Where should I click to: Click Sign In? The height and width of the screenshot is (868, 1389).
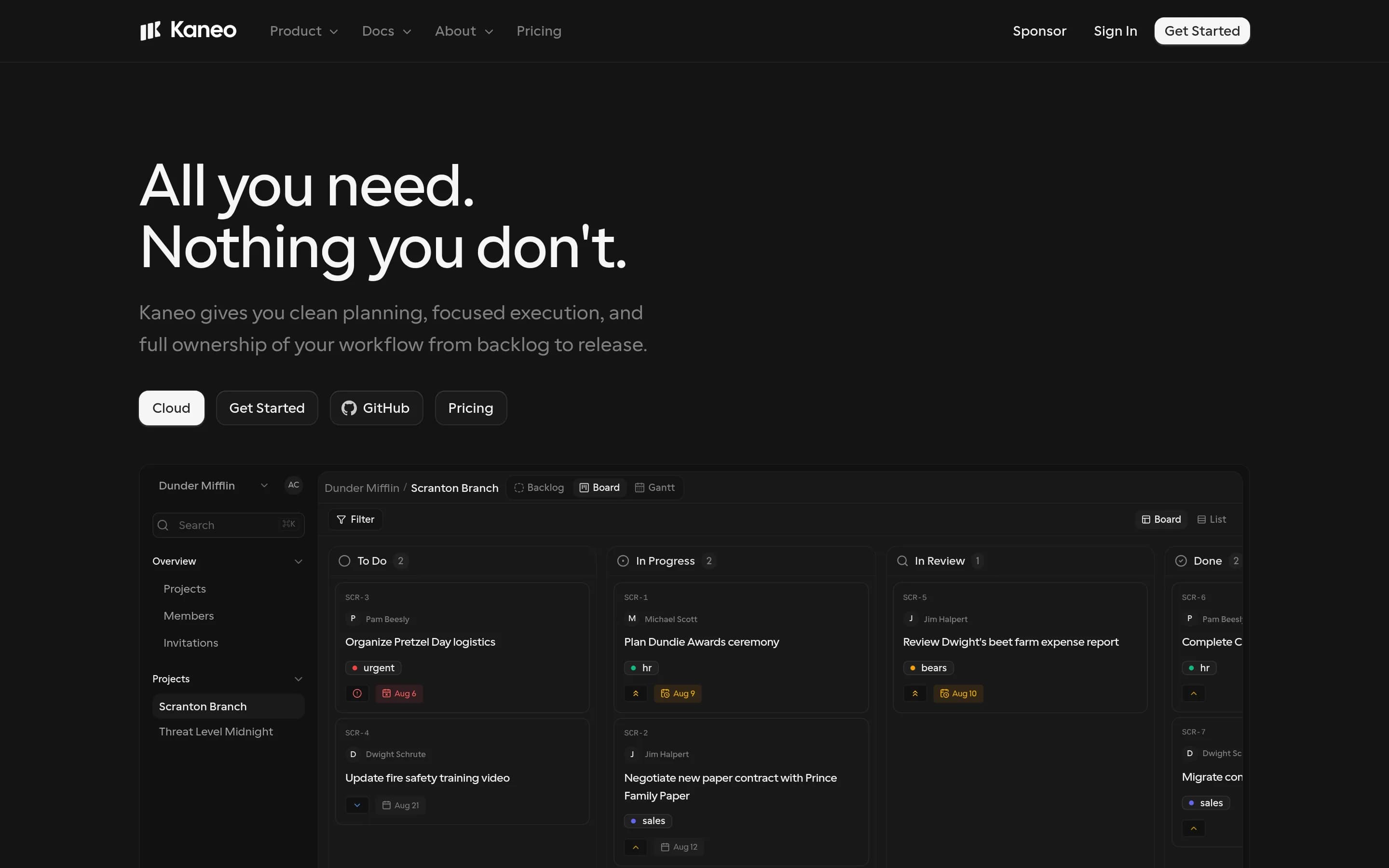pyautogui.click(x=1115, y=31)
